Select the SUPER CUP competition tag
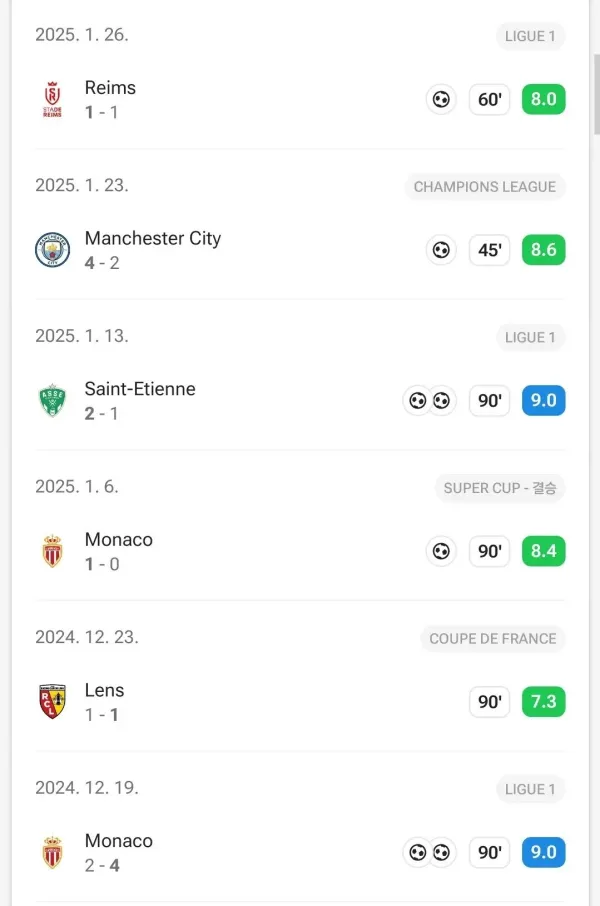 click(x=501, y=488)
